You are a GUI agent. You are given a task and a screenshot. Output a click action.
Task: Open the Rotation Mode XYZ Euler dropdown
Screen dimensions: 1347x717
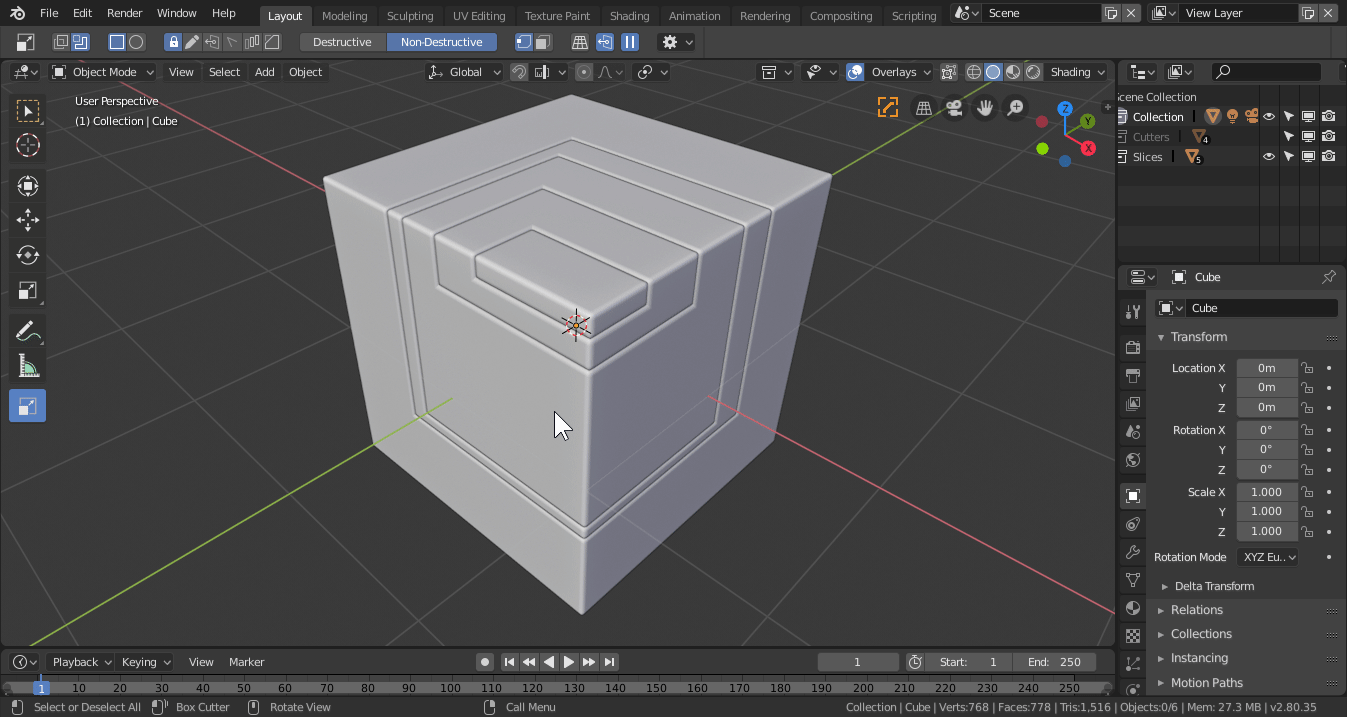pos(1268,557)
